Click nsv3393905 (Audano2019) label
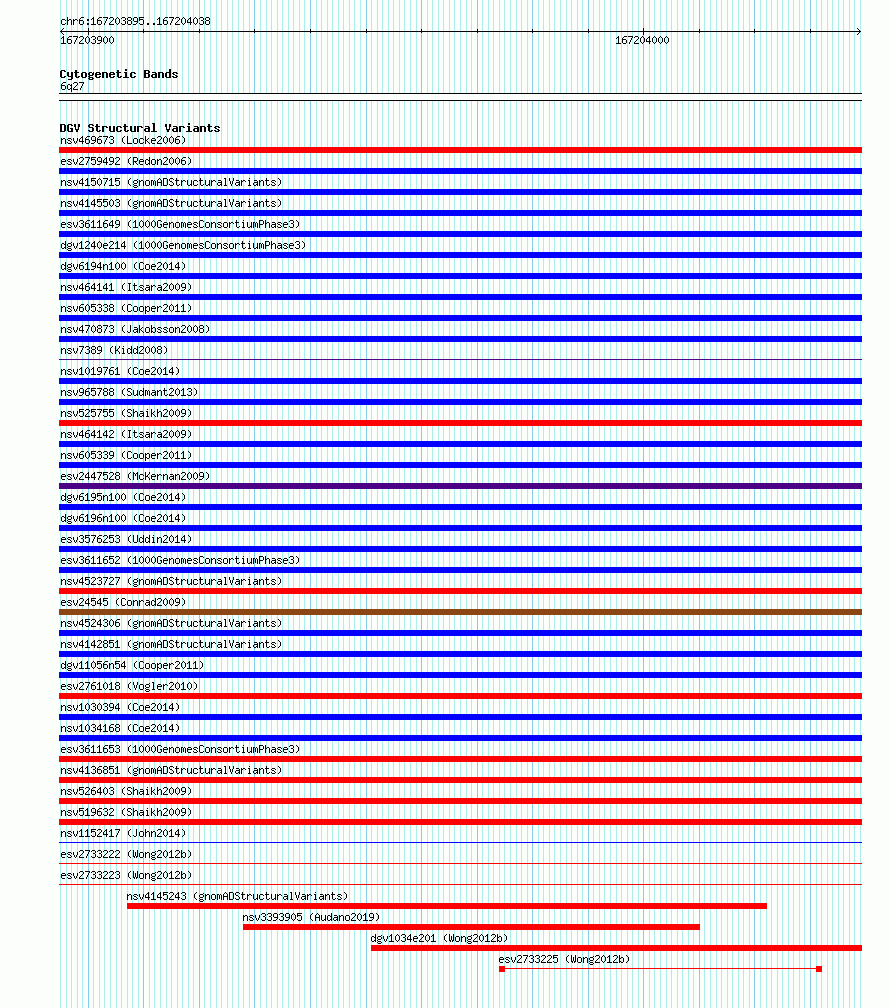This screenshot has width=890, height=1008. coord(311,917)
